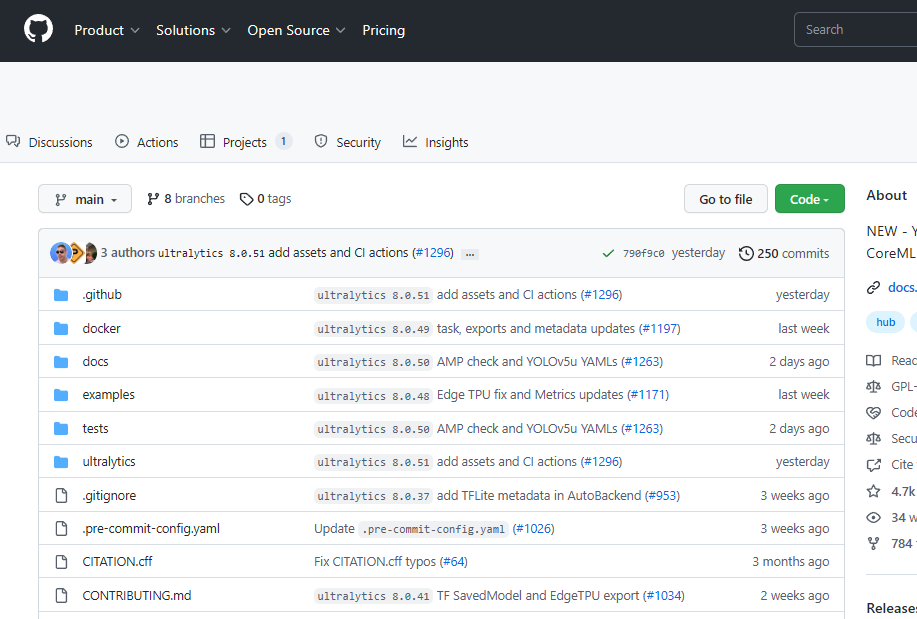The width and height of the screenshot is (917, 619).
Task: Click the third author avatar in commit row
Action: [x=91, y=253]
